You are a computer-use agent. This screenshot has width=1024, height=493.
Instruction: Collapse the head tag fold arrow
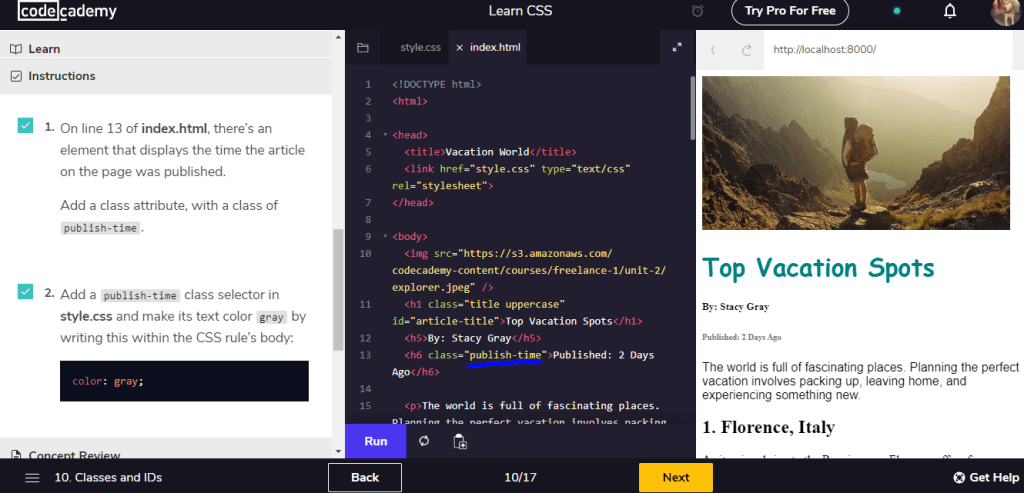pyautogui.click(x=385, y=135)
